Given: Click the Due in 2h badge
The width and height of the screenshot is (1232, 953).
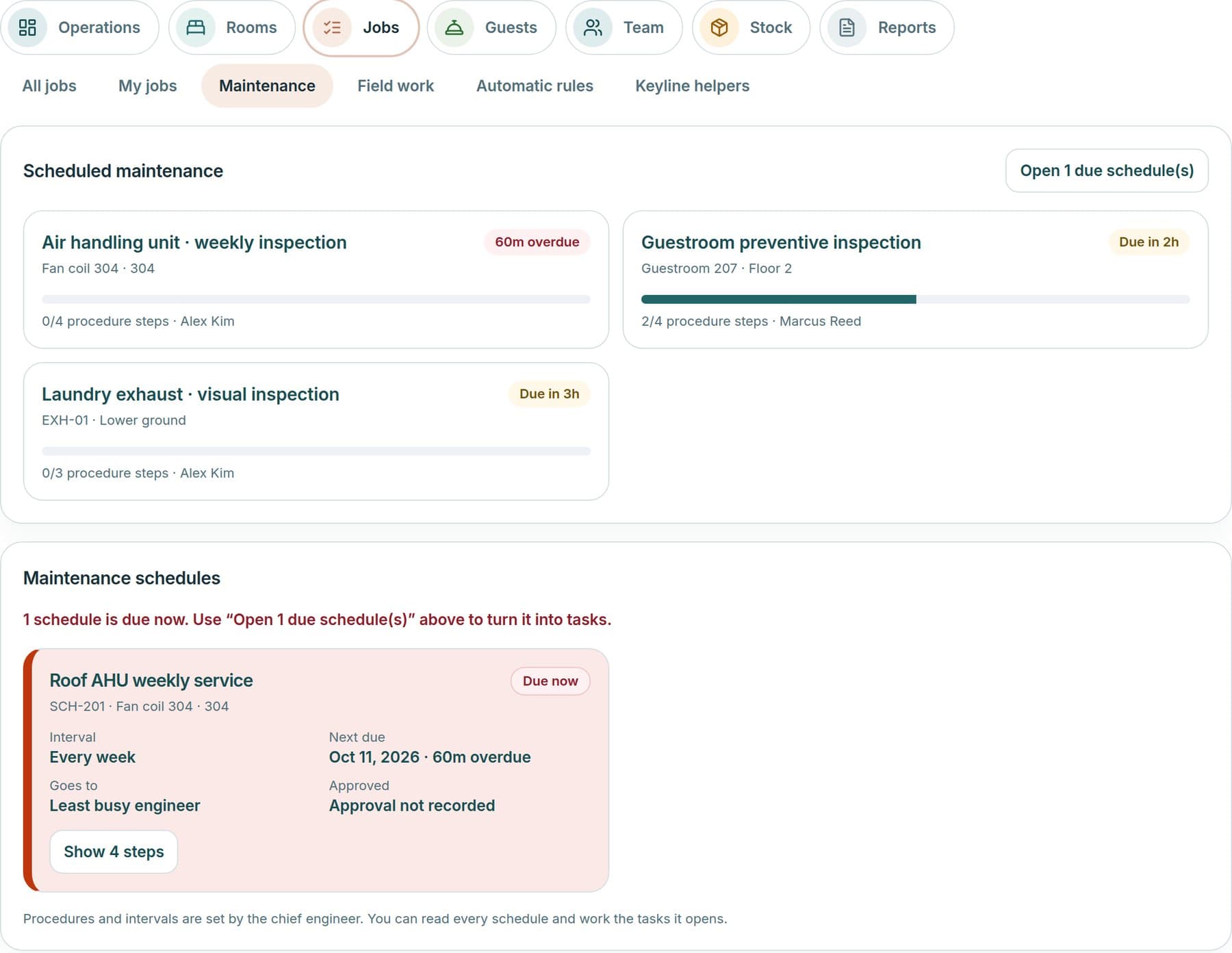Looking at the screenshot, I should 1148,242.
